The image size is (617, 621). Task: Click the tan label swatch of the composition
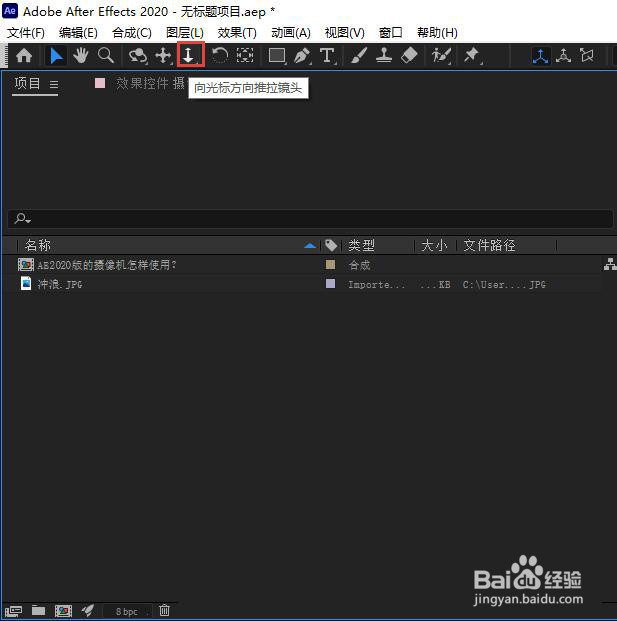(x=330, y=265)
